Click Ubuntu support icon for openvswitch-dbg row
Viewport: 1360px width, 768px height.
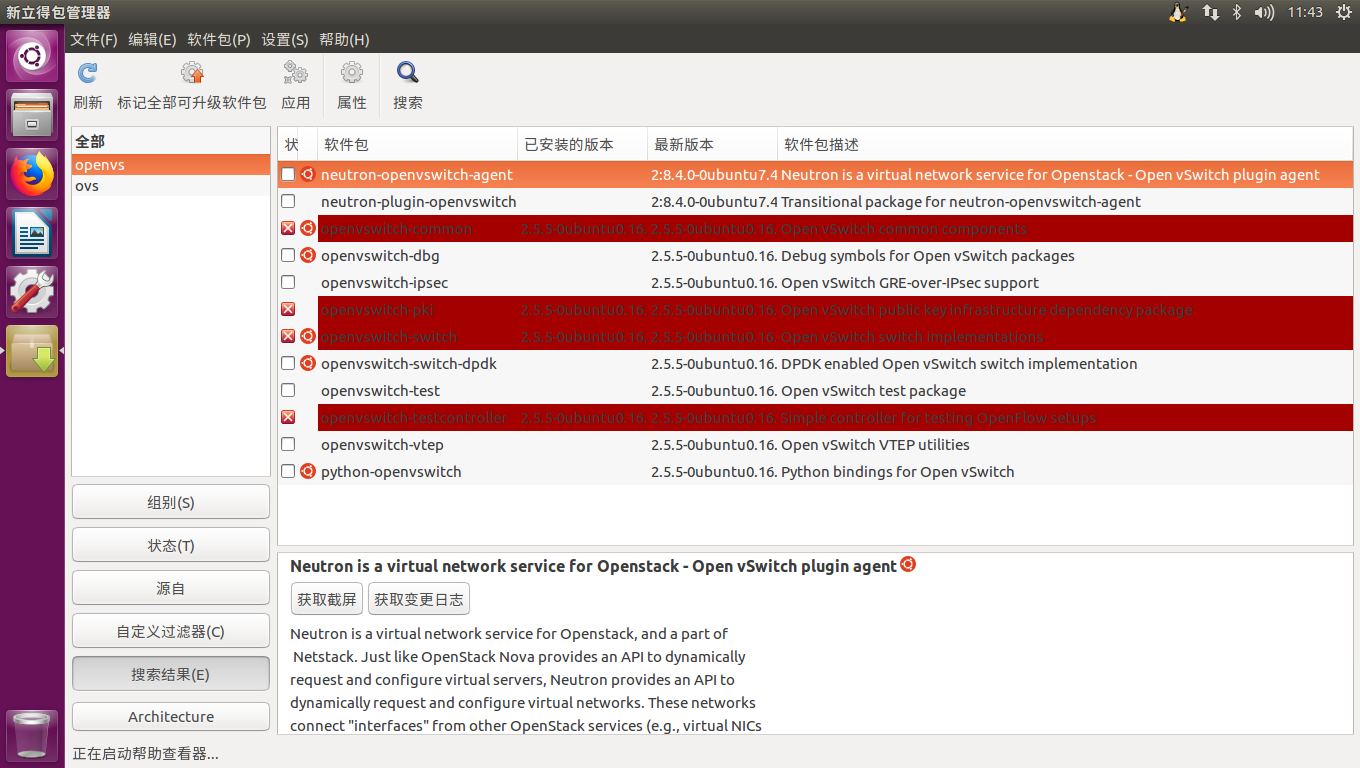[308, 255]
